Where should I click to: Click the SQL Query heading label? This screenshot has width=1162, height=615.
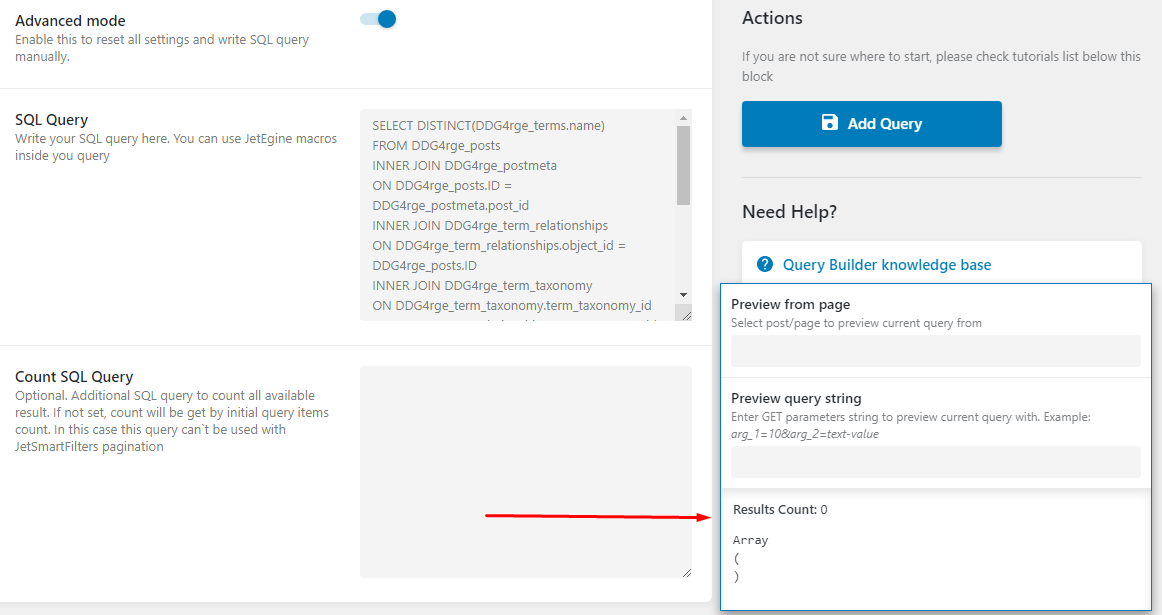(51, 120)
